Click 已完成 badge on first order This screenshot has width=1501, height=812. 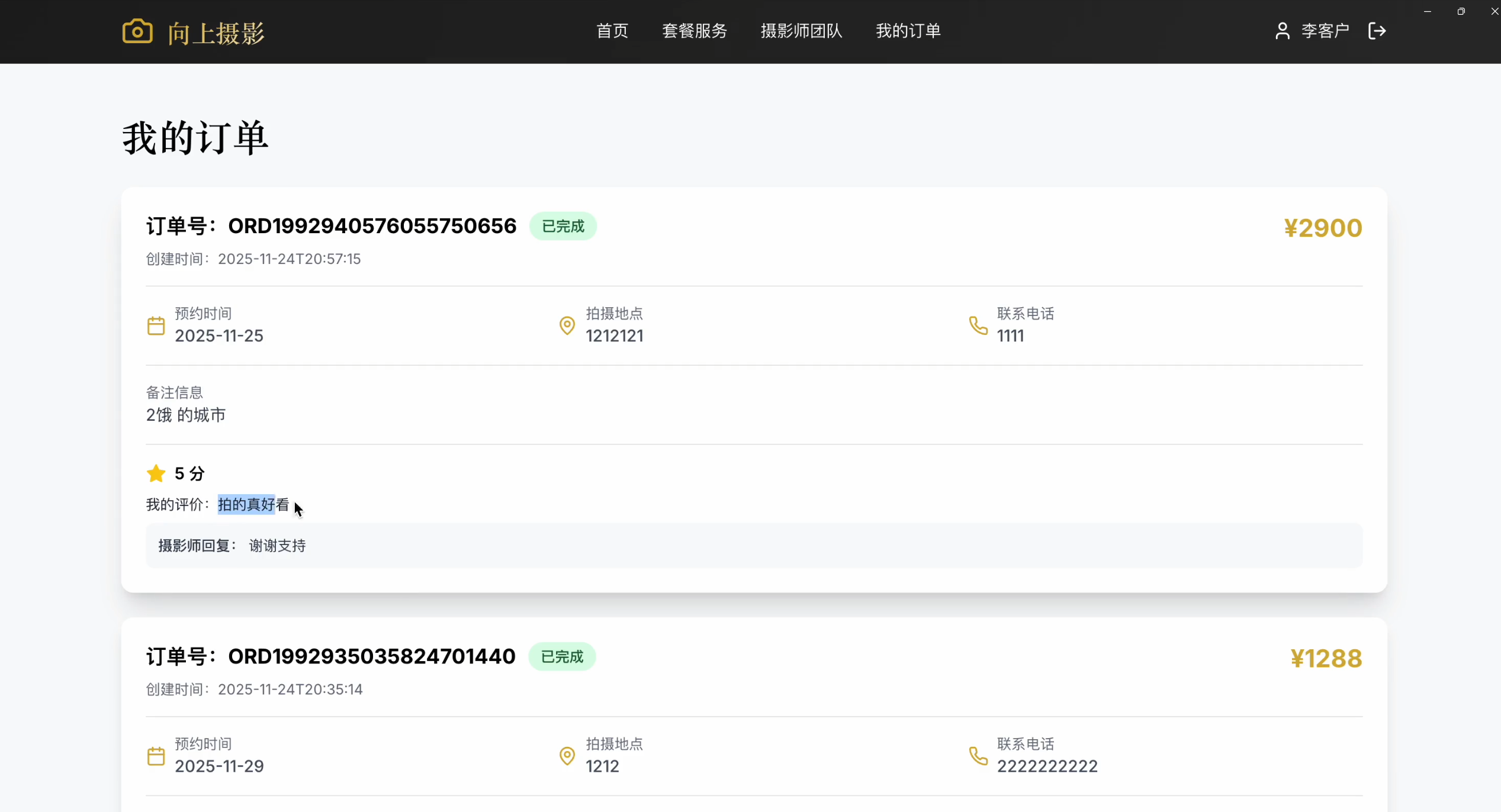[x=563, y=226]
